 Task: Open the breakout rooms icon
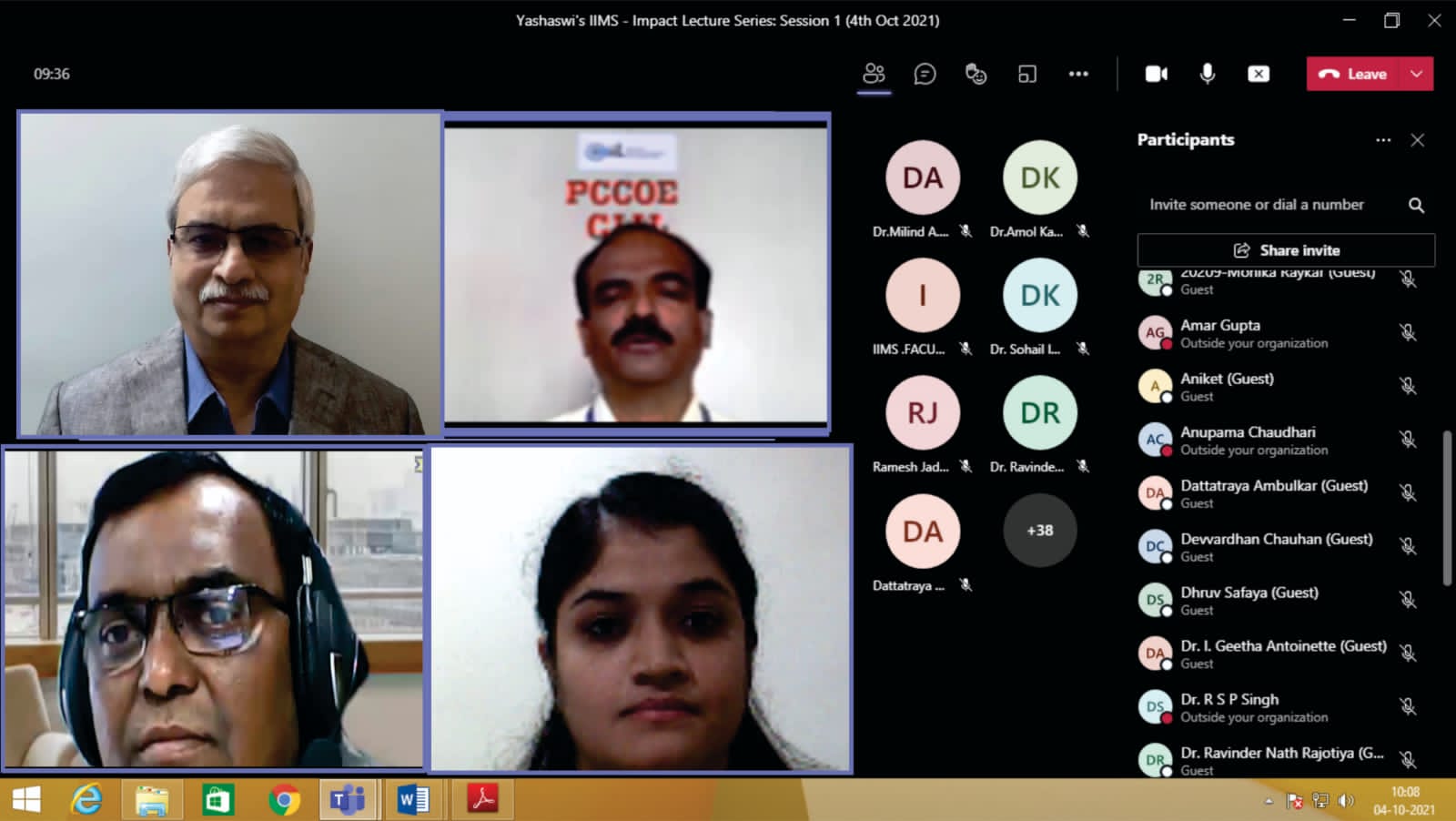click(x=1027, y=74)
